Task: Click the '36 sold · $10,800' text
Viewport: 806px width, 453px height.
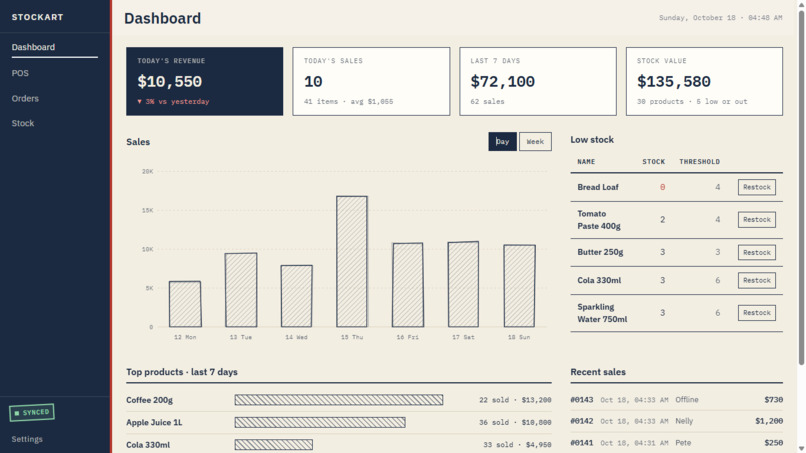Action: [515, 423]
